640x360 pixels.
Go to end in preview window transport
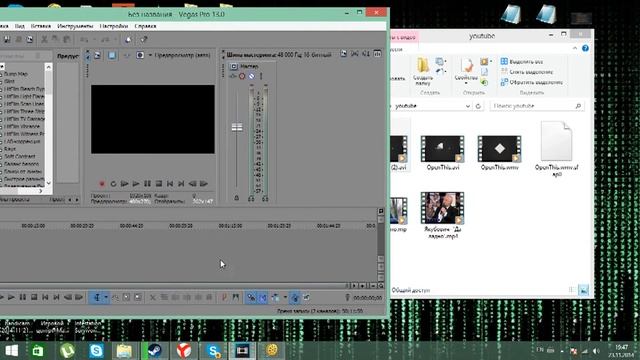pyautogui.click(x=181, y=184)
